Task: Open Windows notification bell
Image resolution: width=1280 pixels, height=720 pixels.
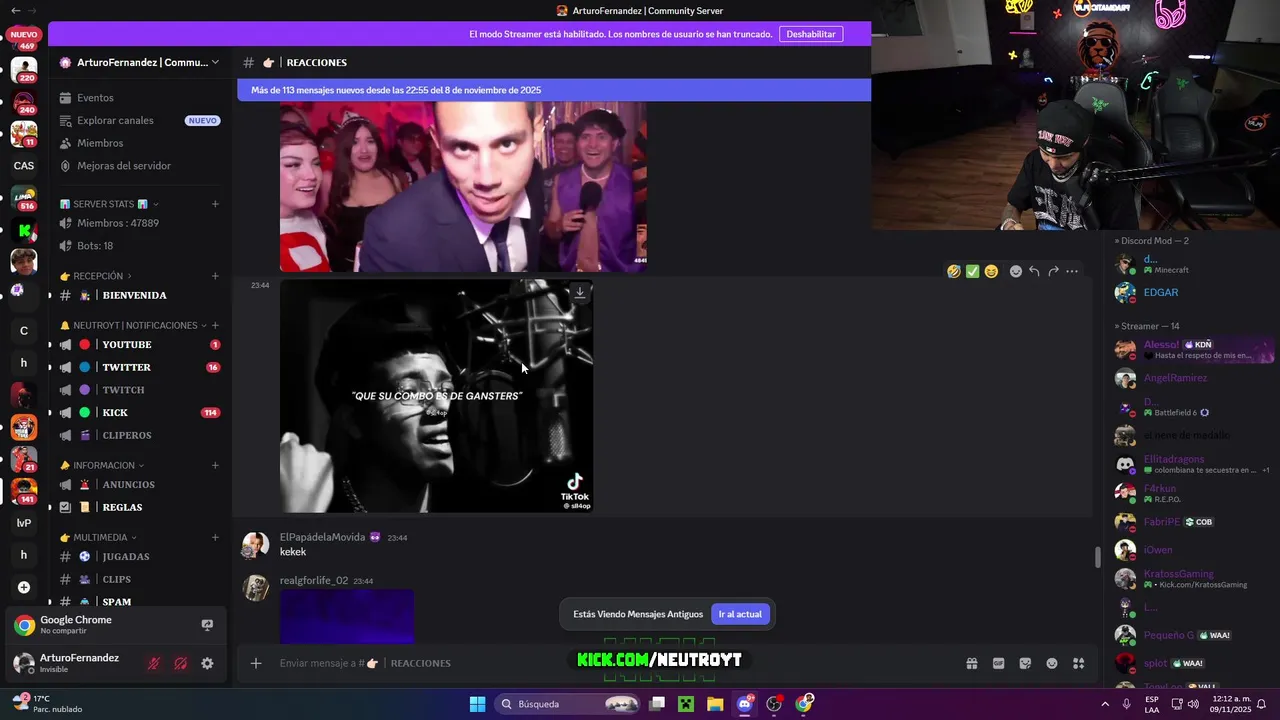Action: (x=1262, y=704)
